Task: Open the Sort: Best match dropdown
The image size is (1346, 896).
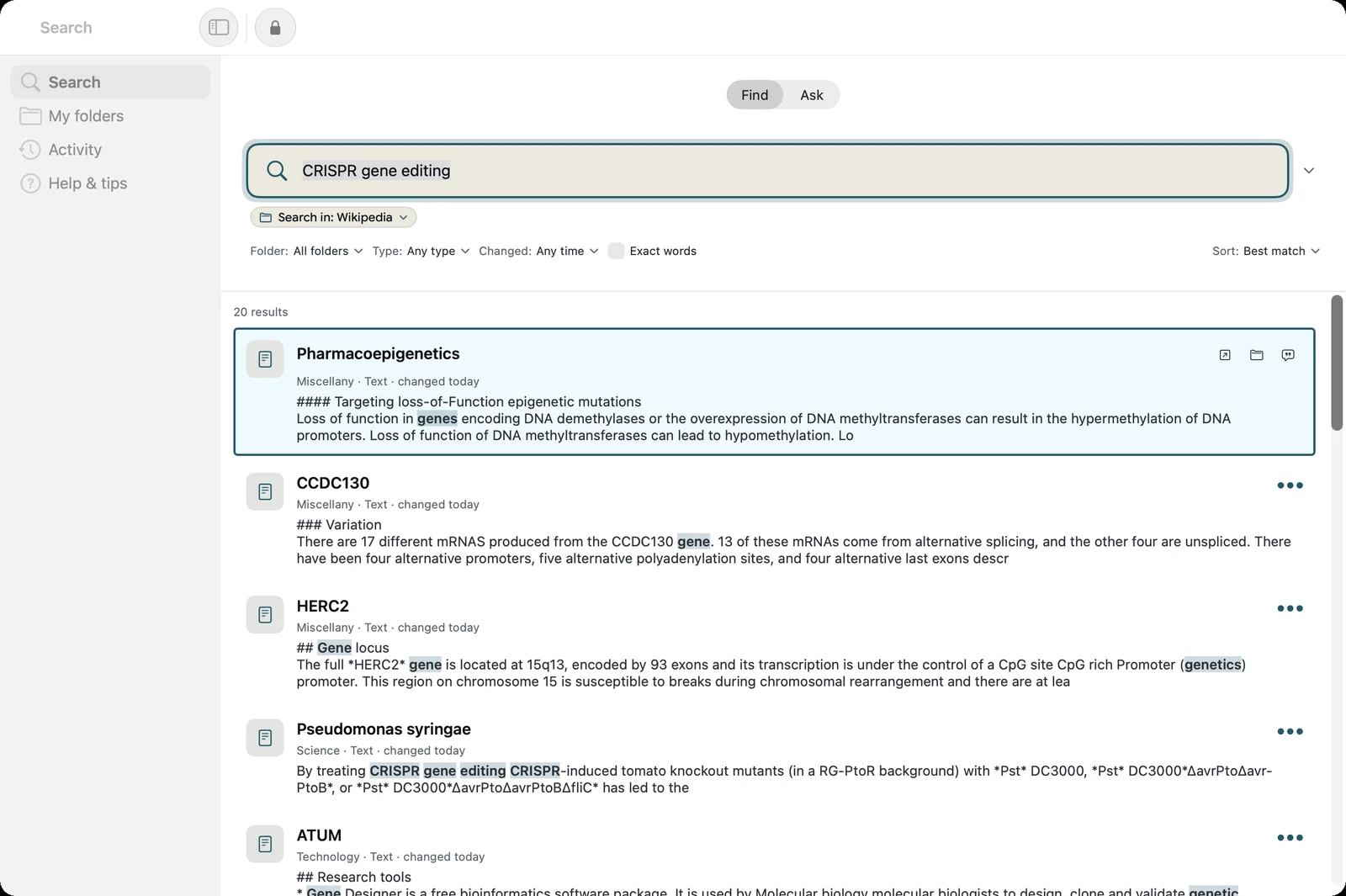Action: coord(1266,251)
